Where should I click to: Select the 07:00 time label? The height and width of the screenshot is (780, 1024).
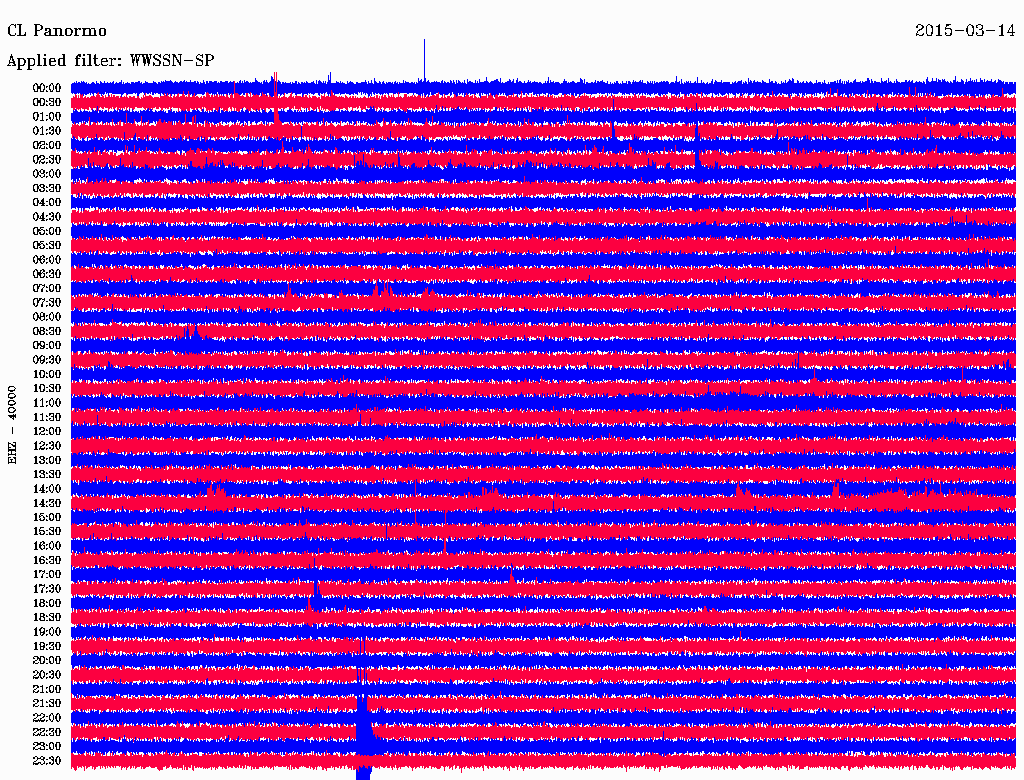[47, 288]
